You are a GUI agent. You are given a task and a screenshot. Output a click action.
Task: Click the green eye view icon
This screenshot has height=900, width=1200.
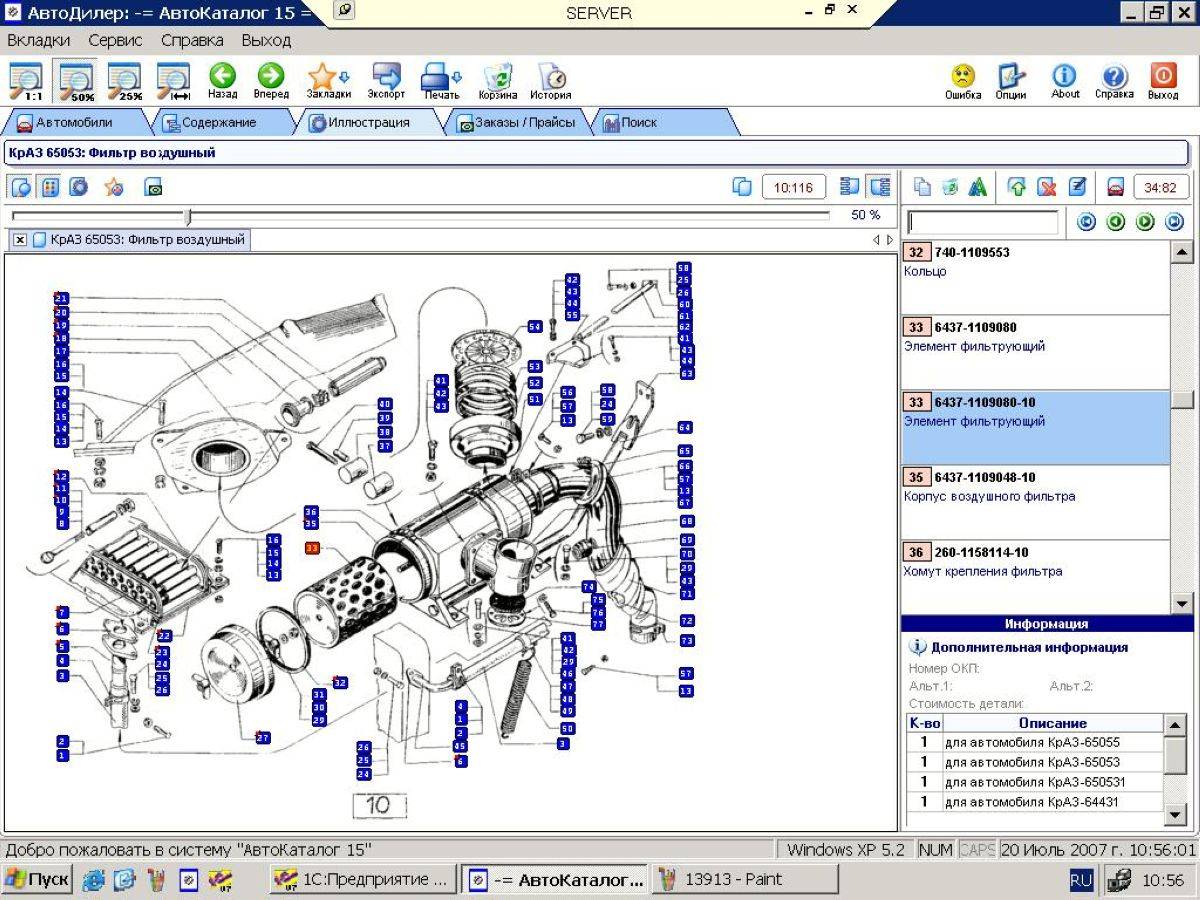tap(153, 187)
